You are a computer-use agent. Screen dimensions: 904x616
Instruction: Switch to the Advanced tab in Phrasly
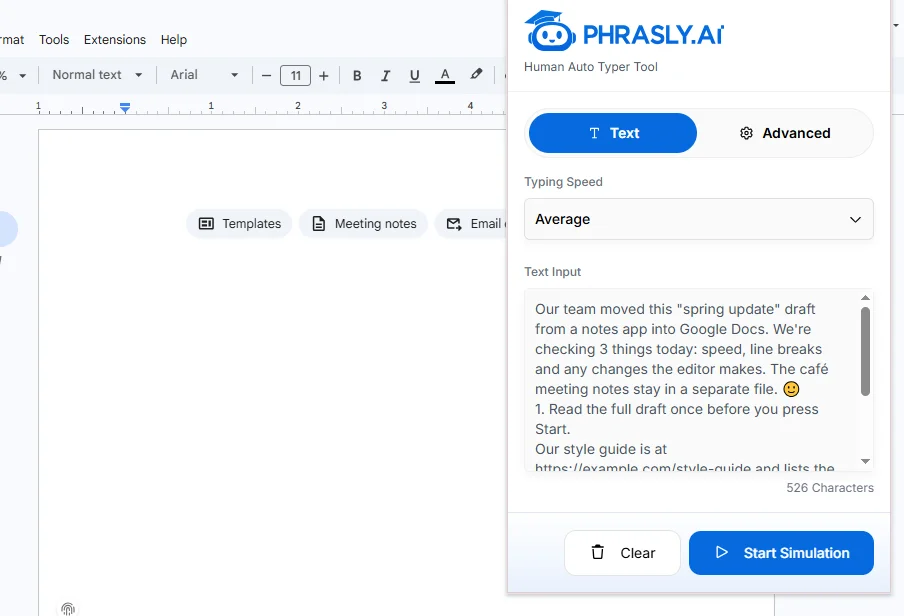[x=785, y=133]
